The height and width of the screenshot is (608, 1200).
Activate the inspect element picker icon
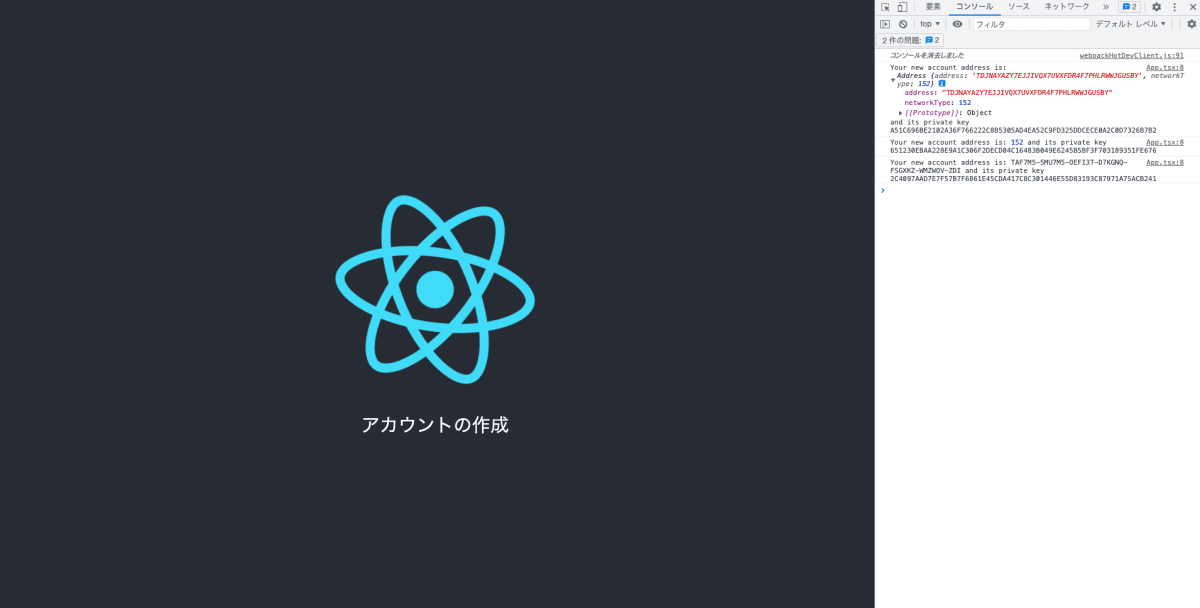pos(885,7)
